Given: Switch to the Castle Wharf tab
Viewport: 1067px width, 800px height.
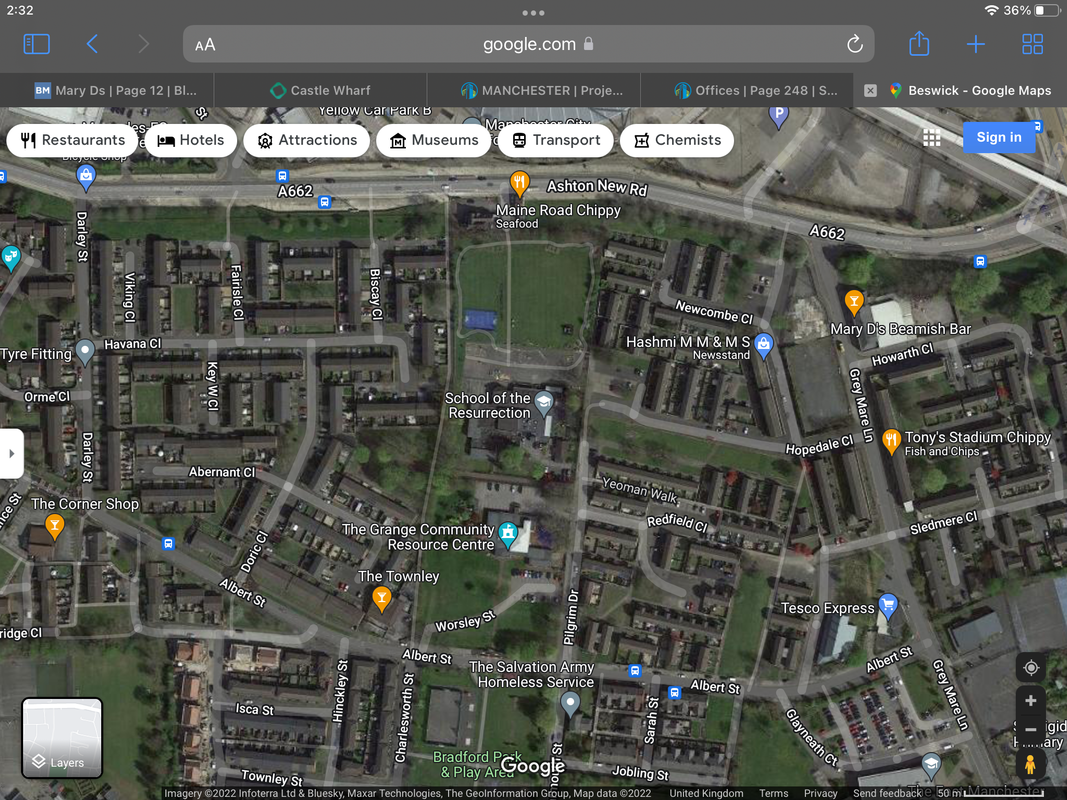Looking at the screenshot, I should [x=320, y=90].
